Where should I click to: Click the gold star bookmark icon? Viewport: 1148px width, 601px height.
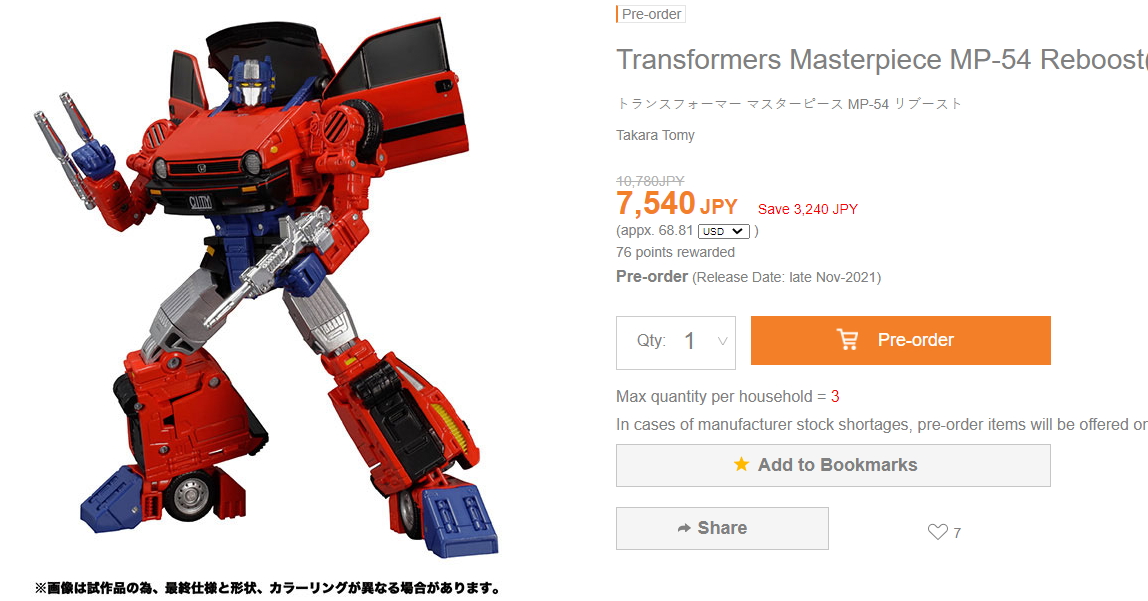(741, 464)
